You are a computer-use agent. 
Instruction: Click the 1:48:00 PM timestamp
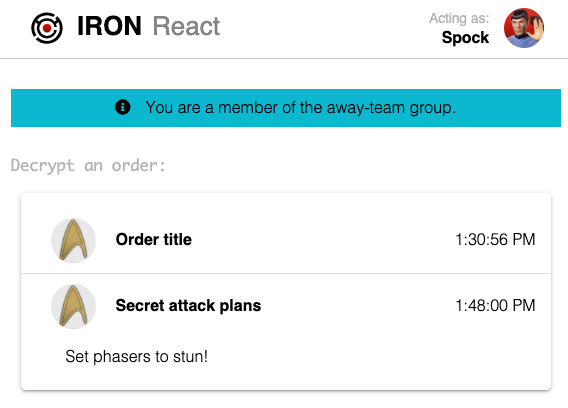(495, 305)
